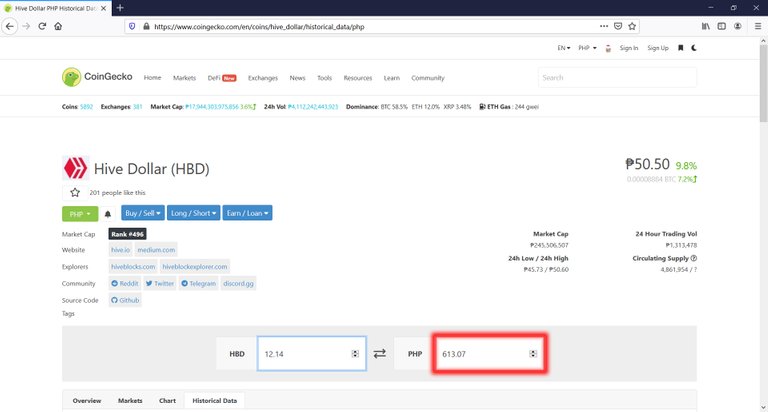Open the hiveblocks.com explorer link
Screen dimensions: 768x412
click(133, 267)
